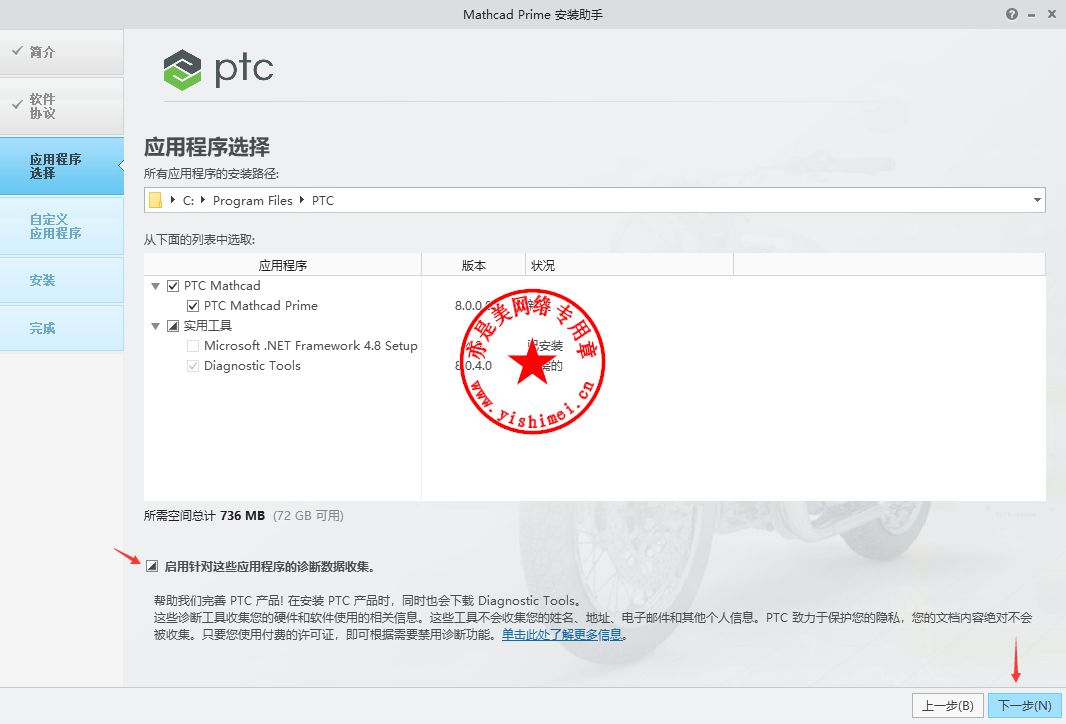Click the folder icon in the install path
Screen dimensions: 1066x724
156,200
